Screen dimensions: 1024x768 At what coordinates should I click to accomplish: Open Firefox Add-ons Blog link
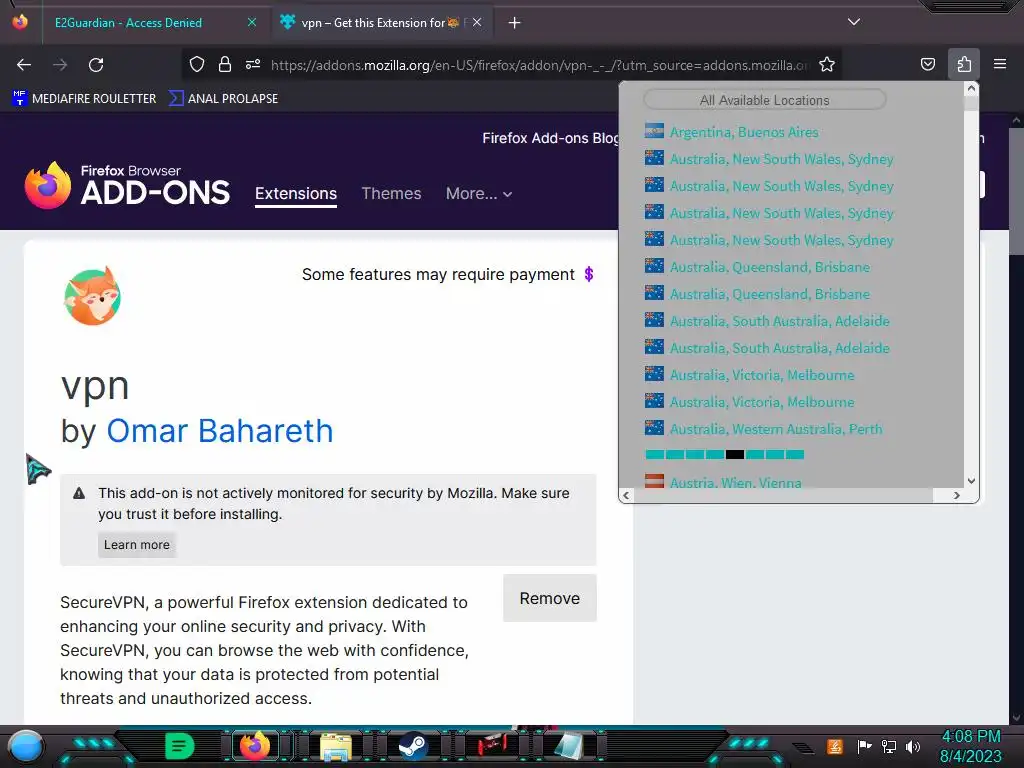coord(550,138)
